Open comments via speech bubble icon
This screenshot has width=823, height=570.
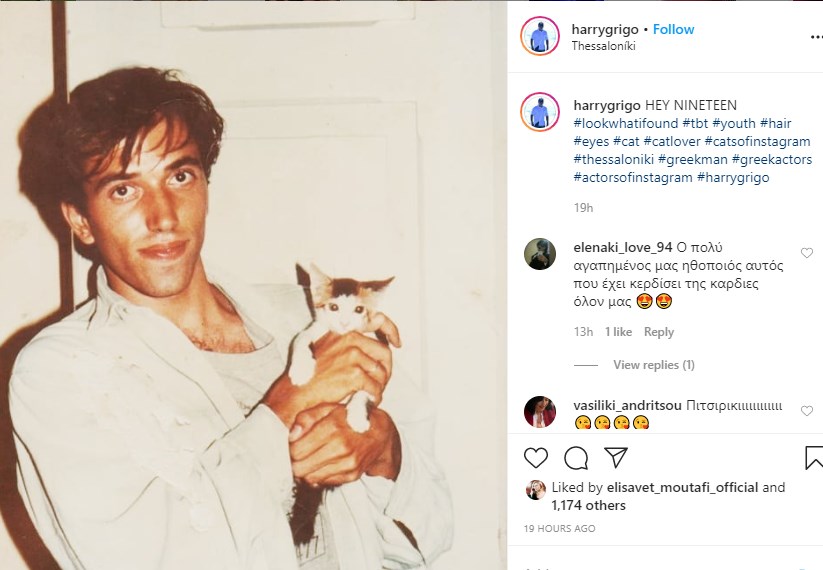(x=576, y=458)
